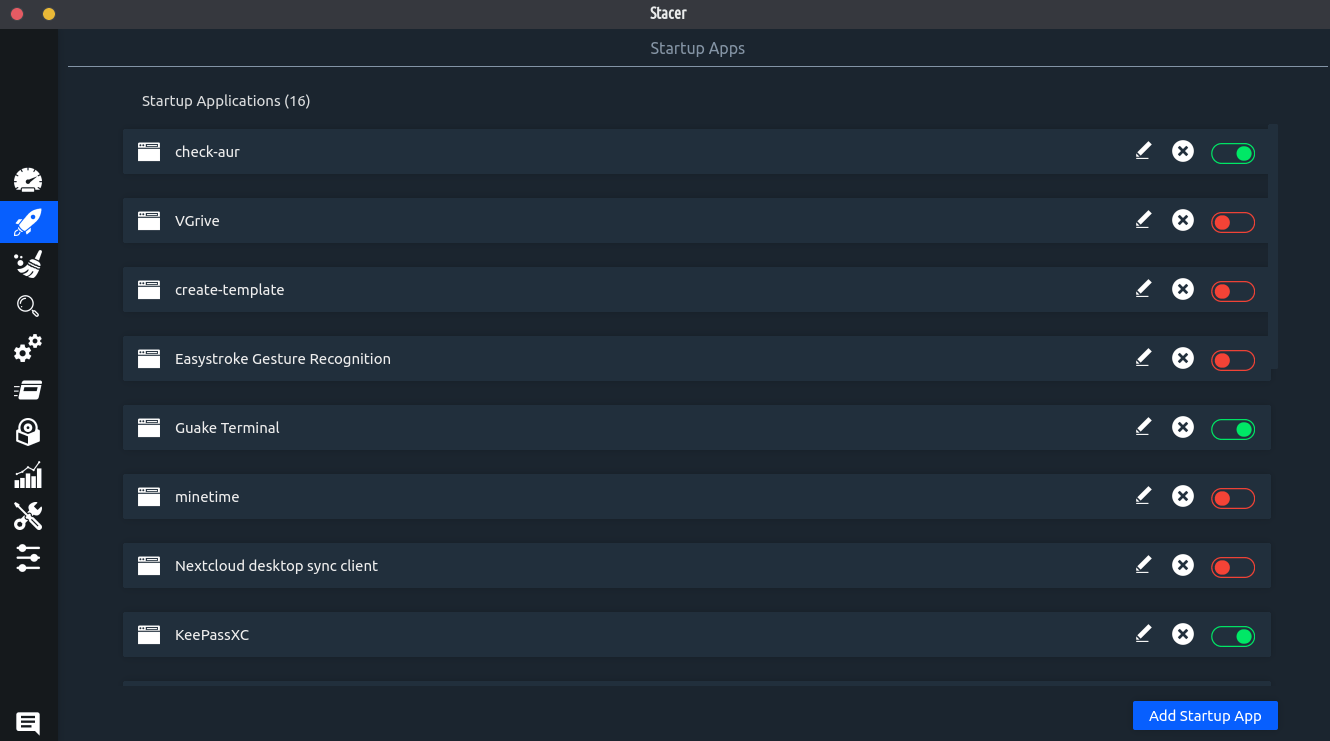Enable the minetime startup toggle

point(1232,498)
